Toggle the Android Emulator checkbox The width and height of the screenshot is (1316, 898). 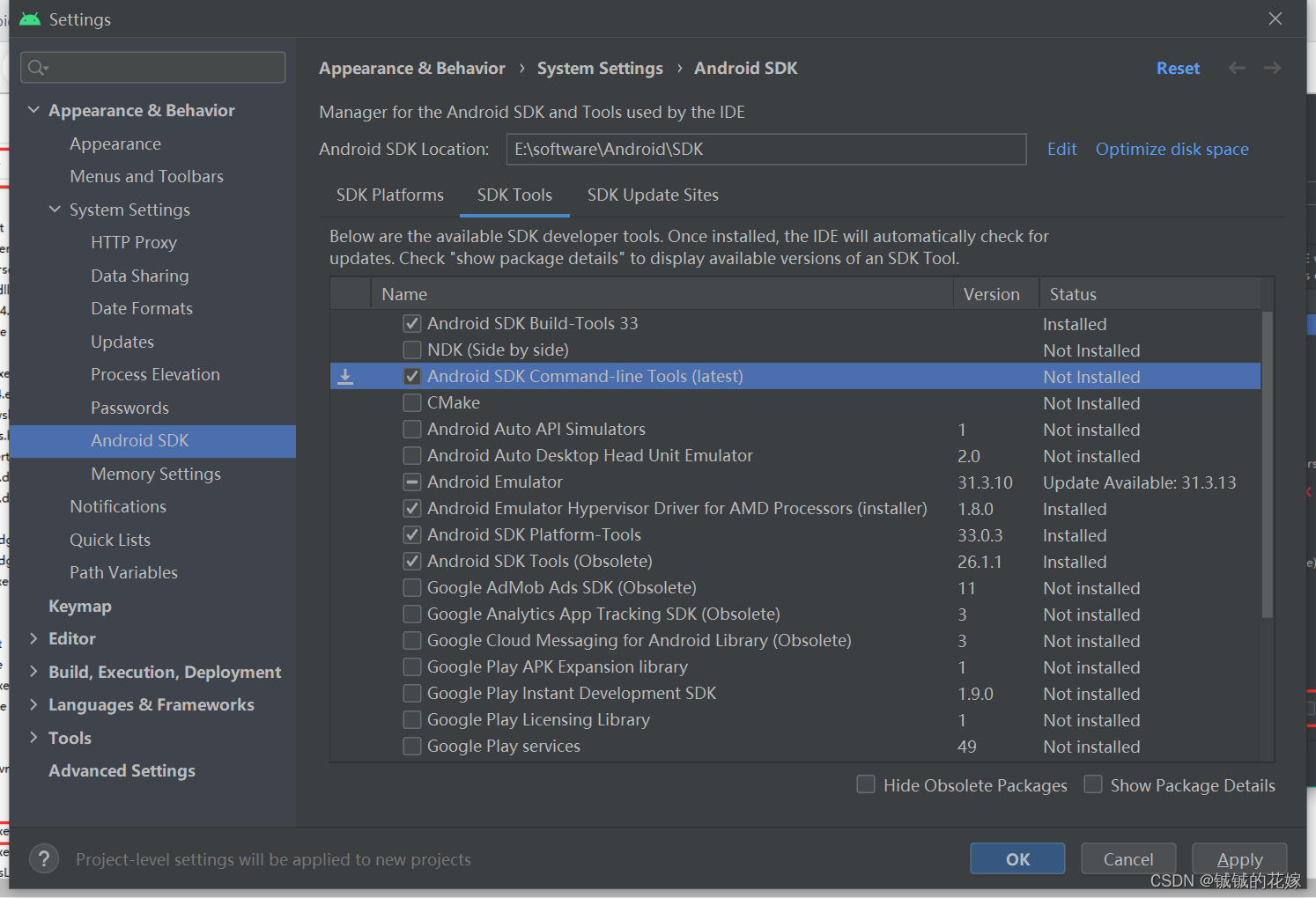(411, 482)
